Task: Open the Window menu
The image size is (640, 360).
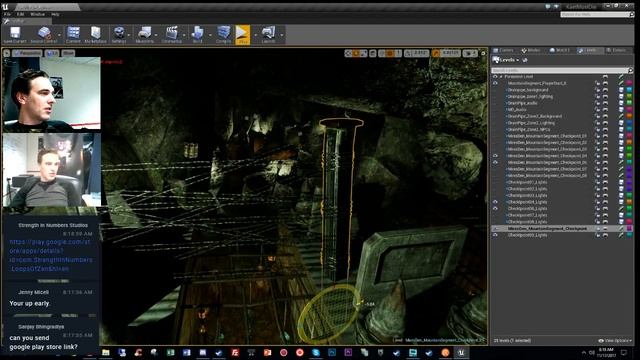Action: pyautogui.click(x=37, y=14)
